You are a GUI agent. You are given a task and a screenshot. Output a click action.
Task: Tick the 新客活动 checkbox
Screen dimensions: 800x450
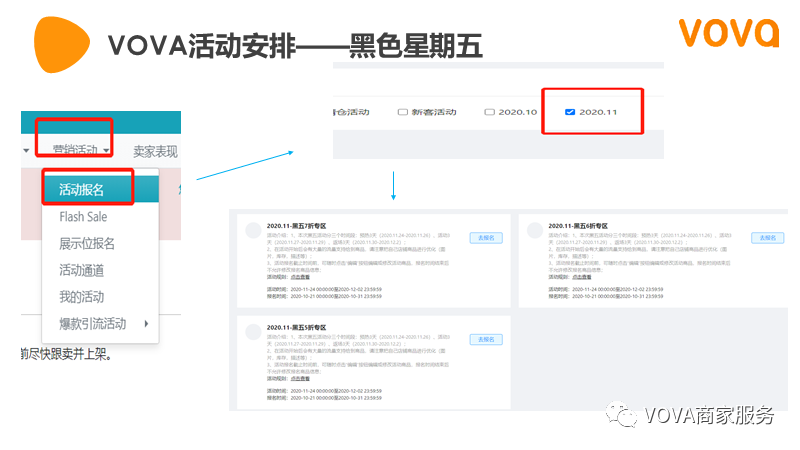coord(403,112)
